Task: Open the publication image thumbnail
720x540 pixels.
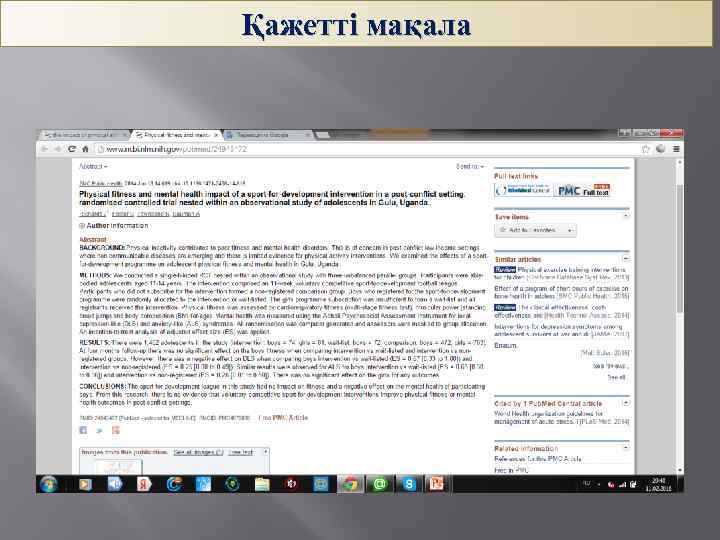Action: coord(119,467)
